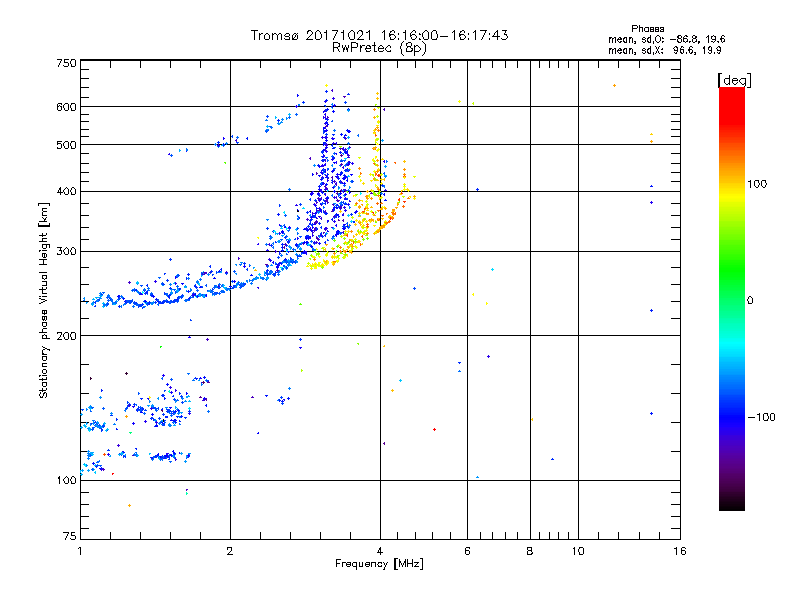
Task: Click the Stationary phase Virtual Height y-axis label
Action: (44, 300)
